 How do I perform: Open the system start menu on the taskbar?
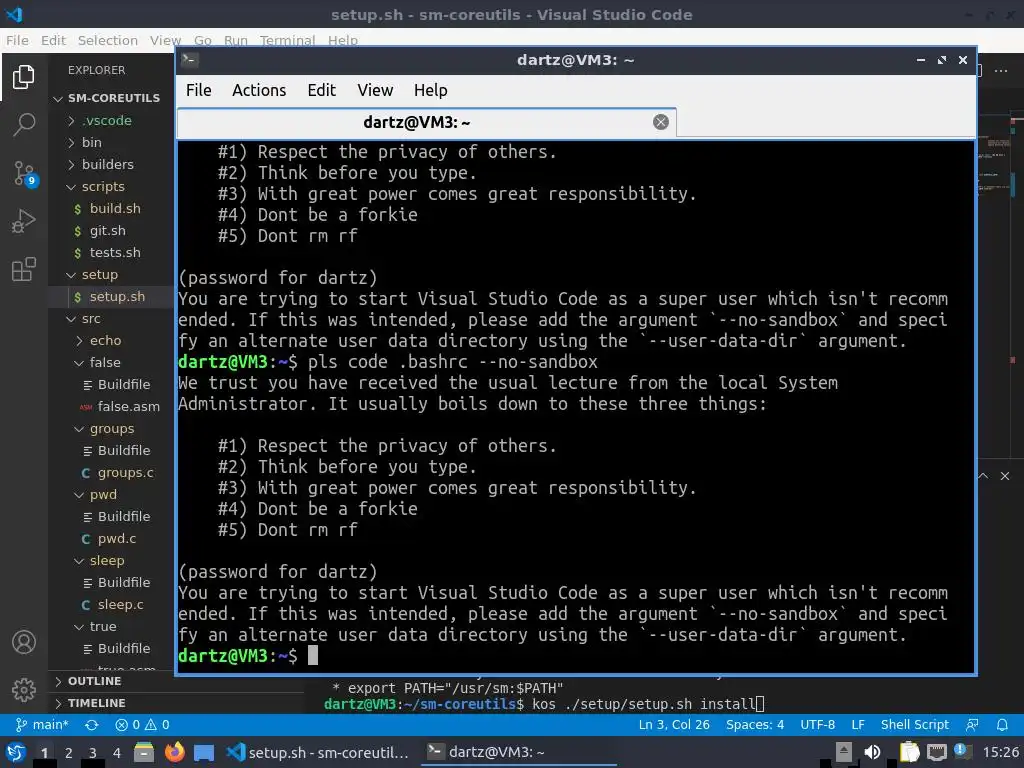pyautogui.click(x=16, y=752)
